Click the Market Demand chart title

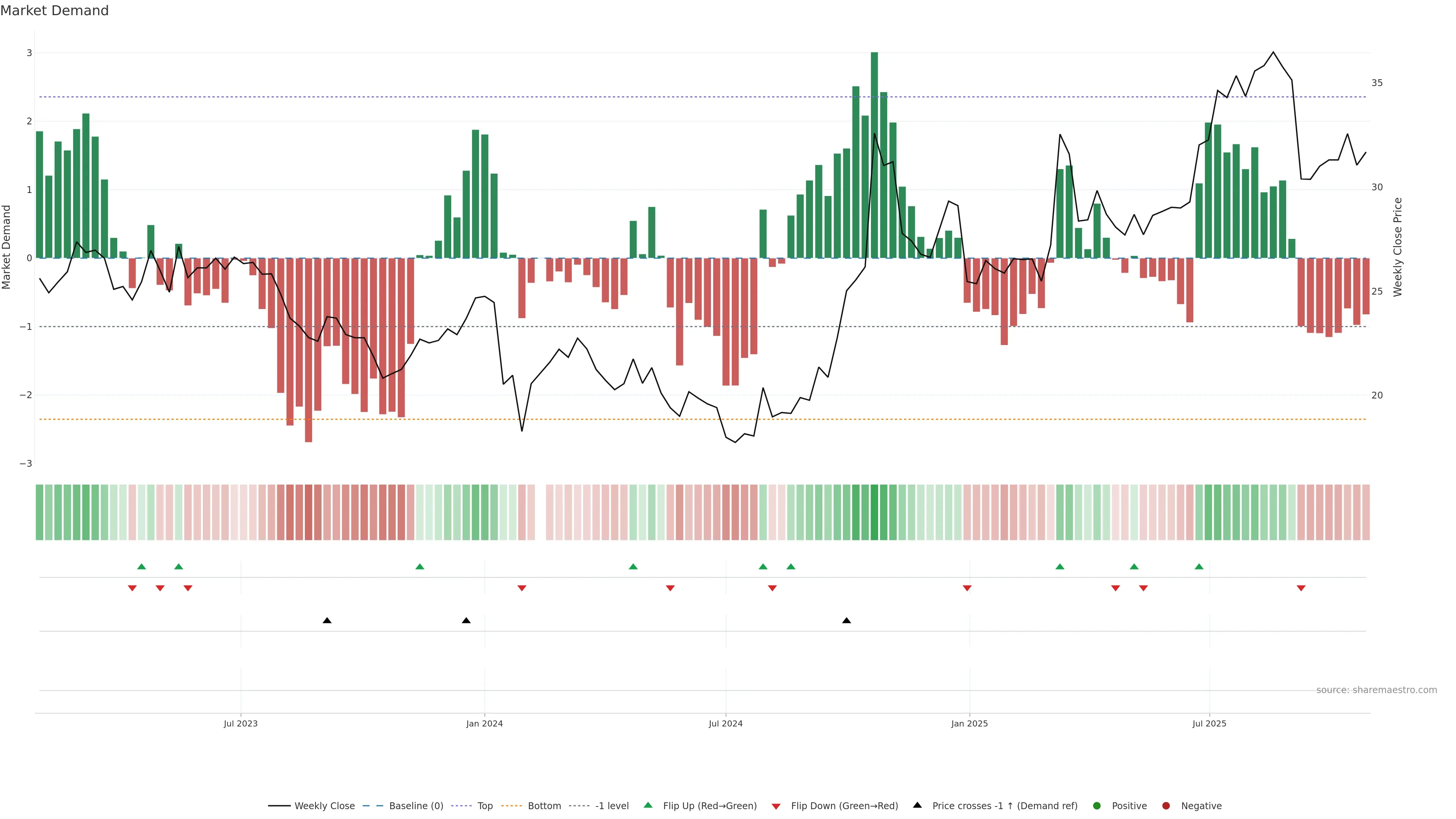(x=54, y=11)
